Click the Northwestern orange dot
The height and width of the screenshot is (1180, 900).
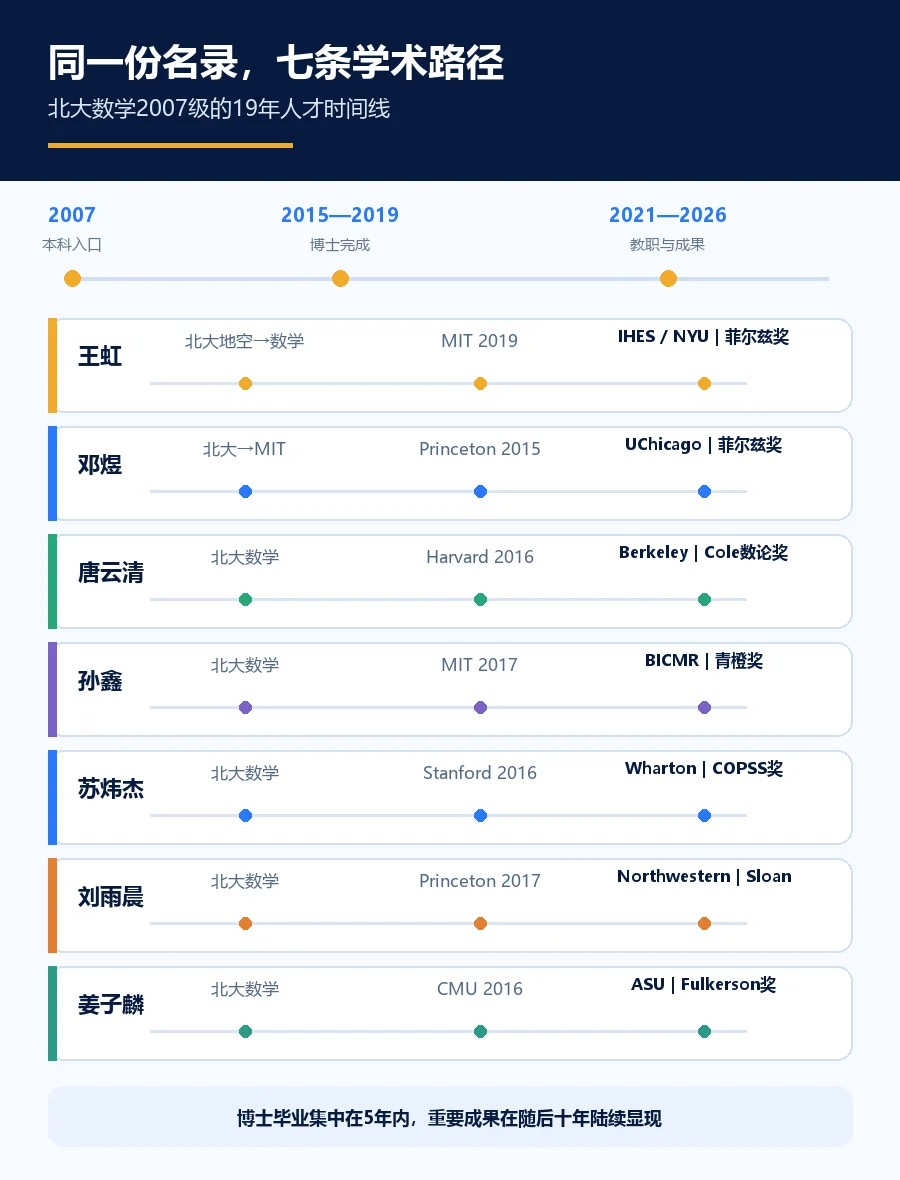pos(704,923)
